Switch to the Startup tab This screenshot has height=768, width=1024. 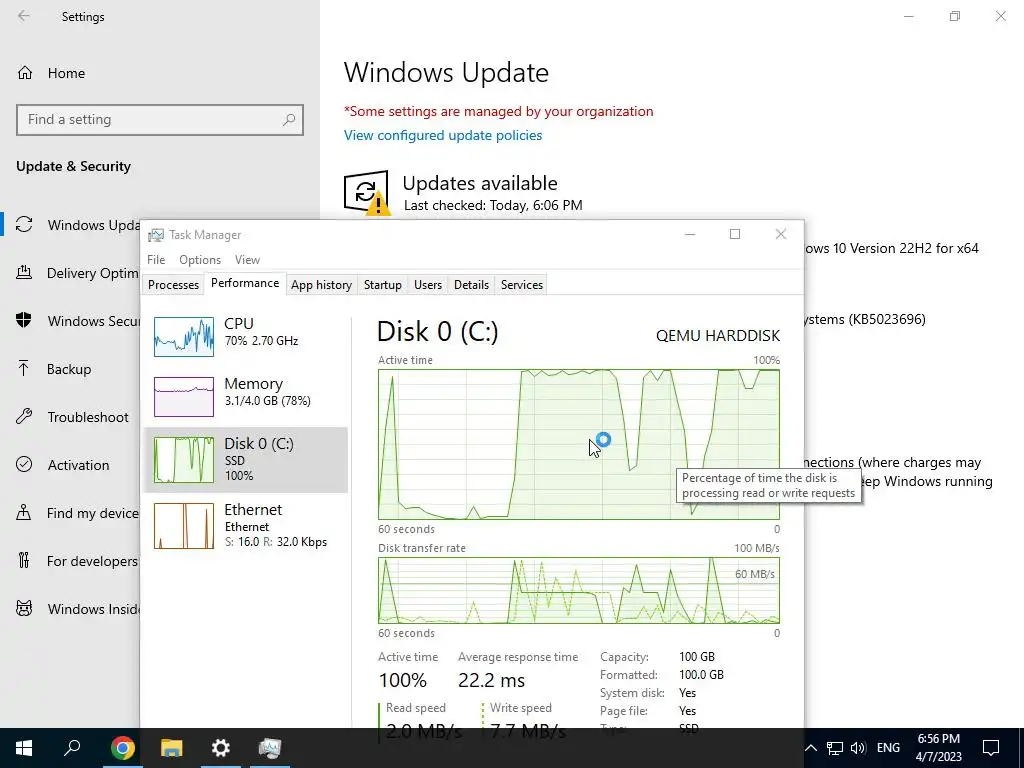tap(383, 285)
